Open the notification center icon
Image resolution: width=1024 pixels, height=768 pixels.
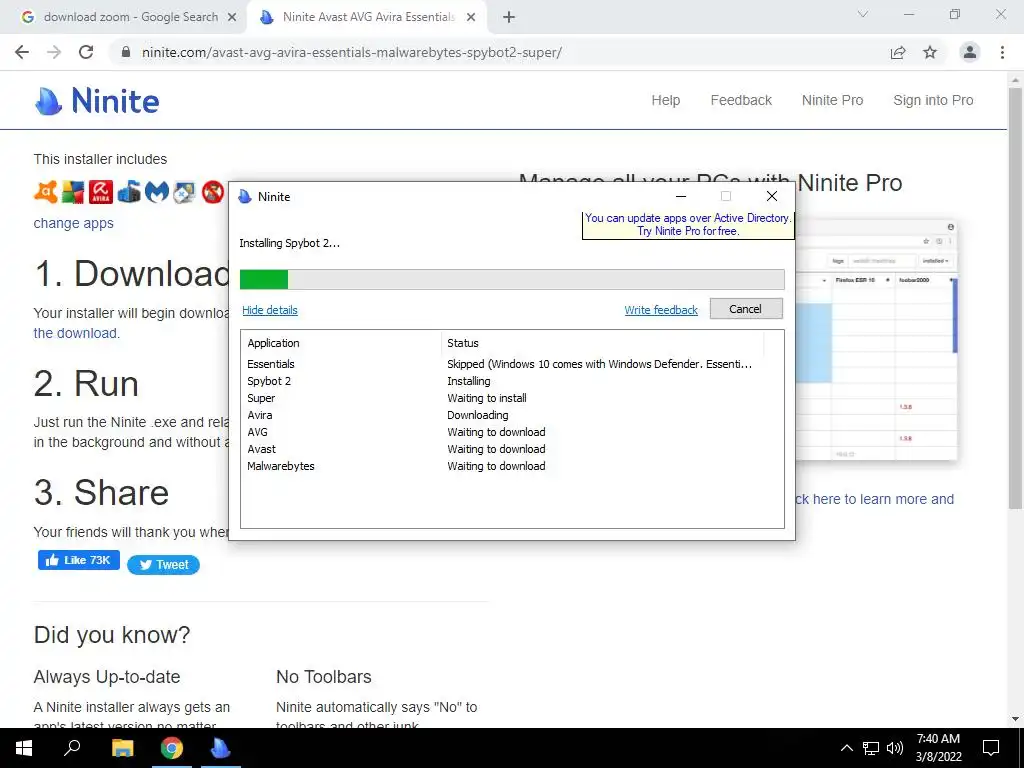[991, 748]
